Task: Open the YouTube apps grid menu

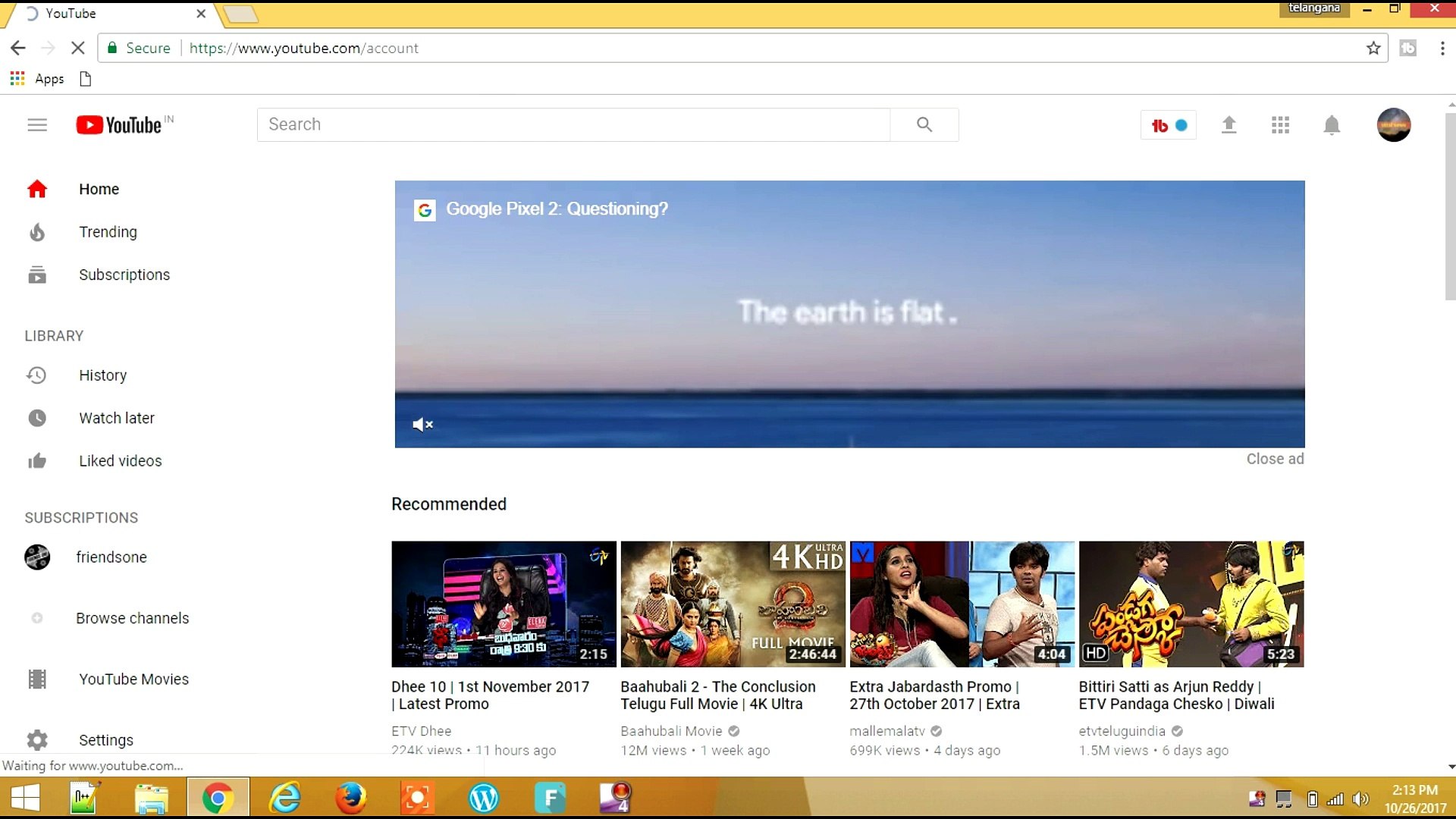Action: [x=1280, y=124]
